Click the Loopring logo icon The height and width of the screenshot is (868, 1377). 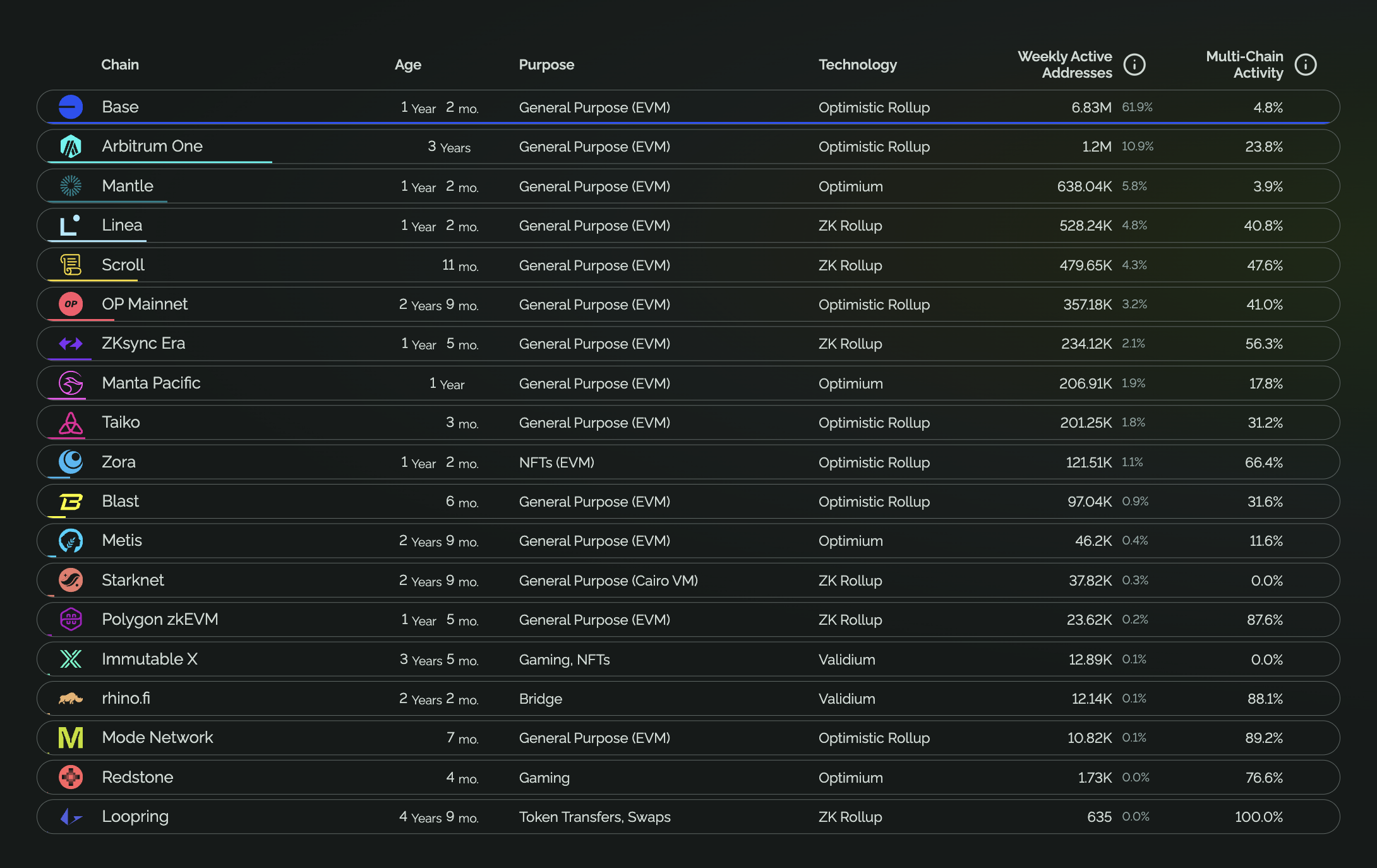(71, 817)
